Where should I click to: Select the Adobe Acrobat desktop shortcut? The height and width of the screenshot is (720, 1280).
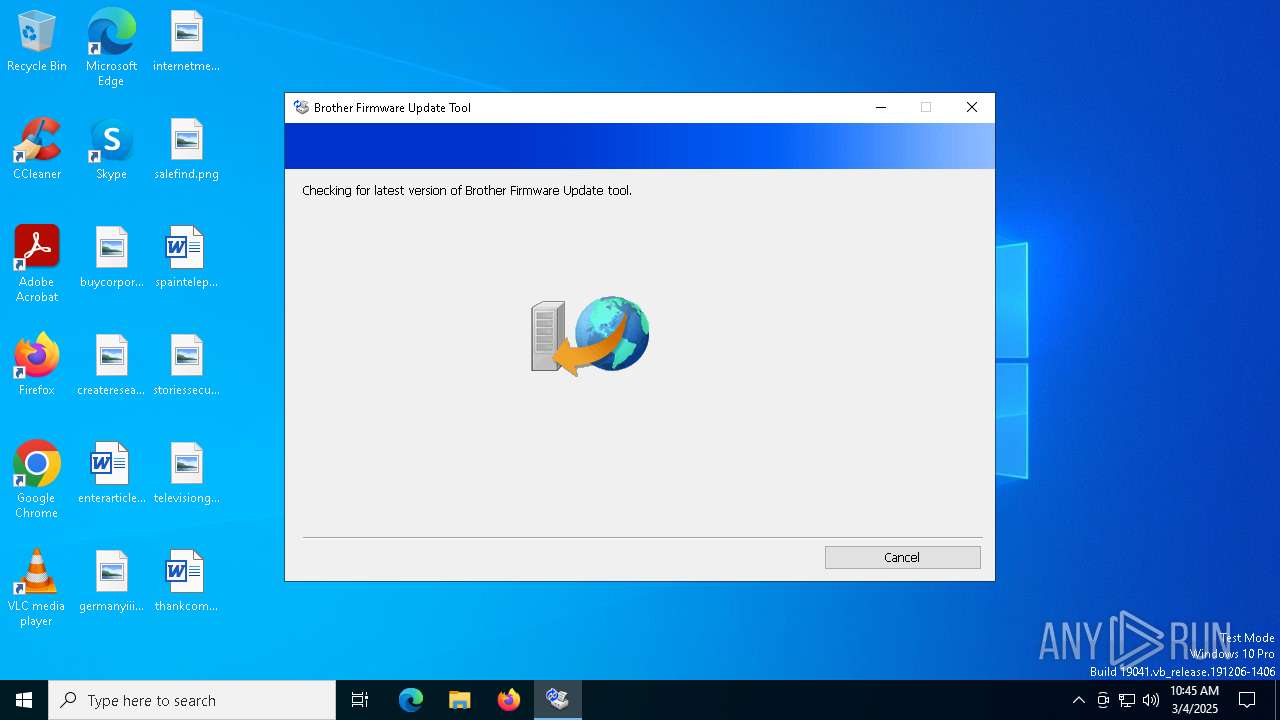(37, 264)
